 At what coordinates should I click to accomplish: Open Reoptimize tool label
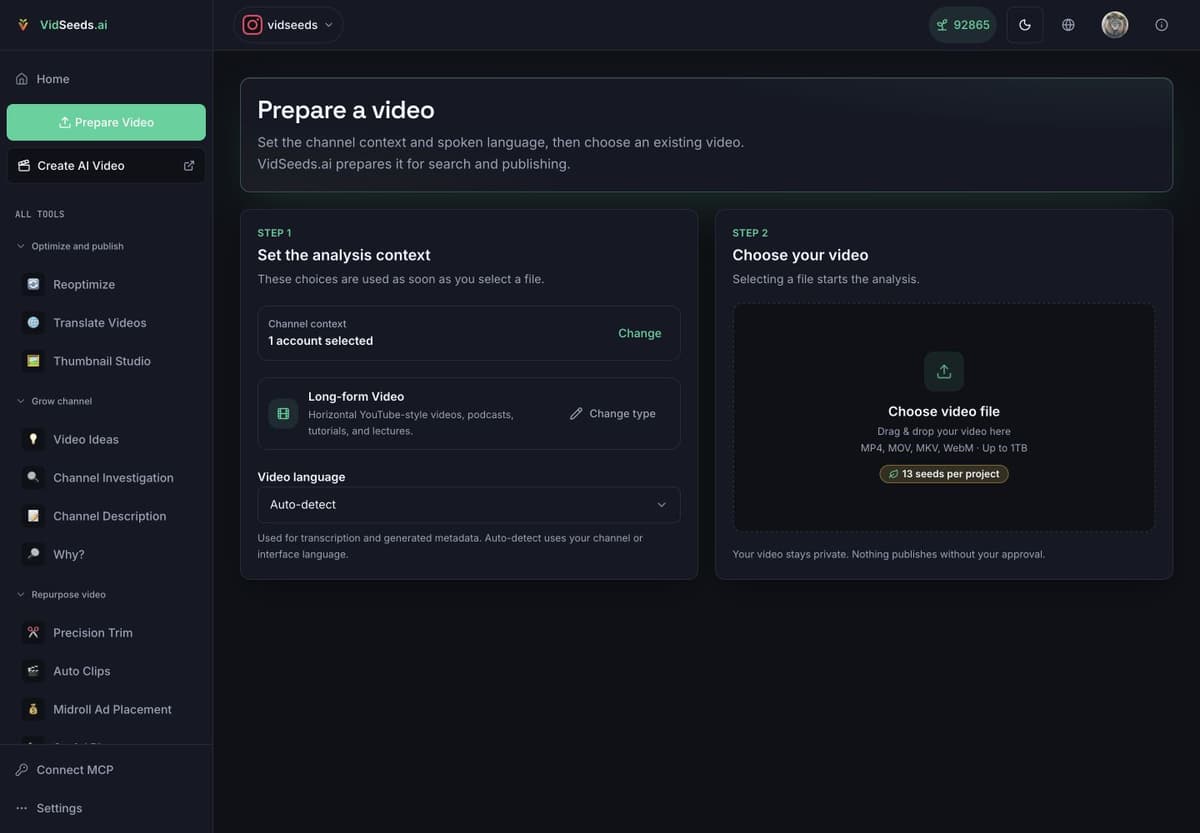point(84,284)
